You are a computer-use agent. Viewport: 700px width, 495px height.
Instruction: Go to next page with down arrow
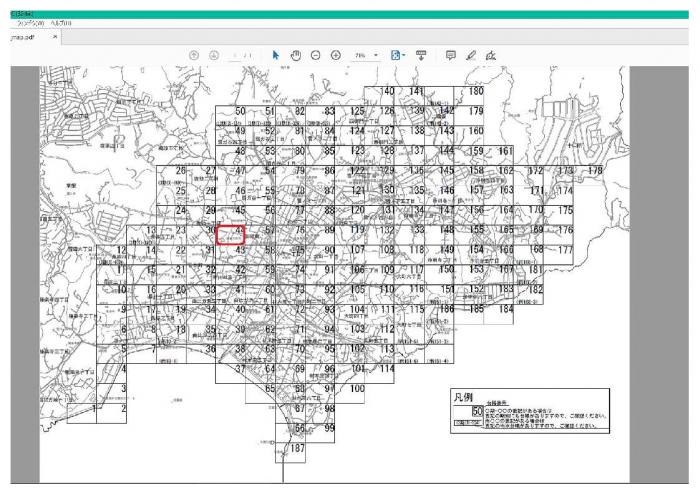tap(213, 55)
